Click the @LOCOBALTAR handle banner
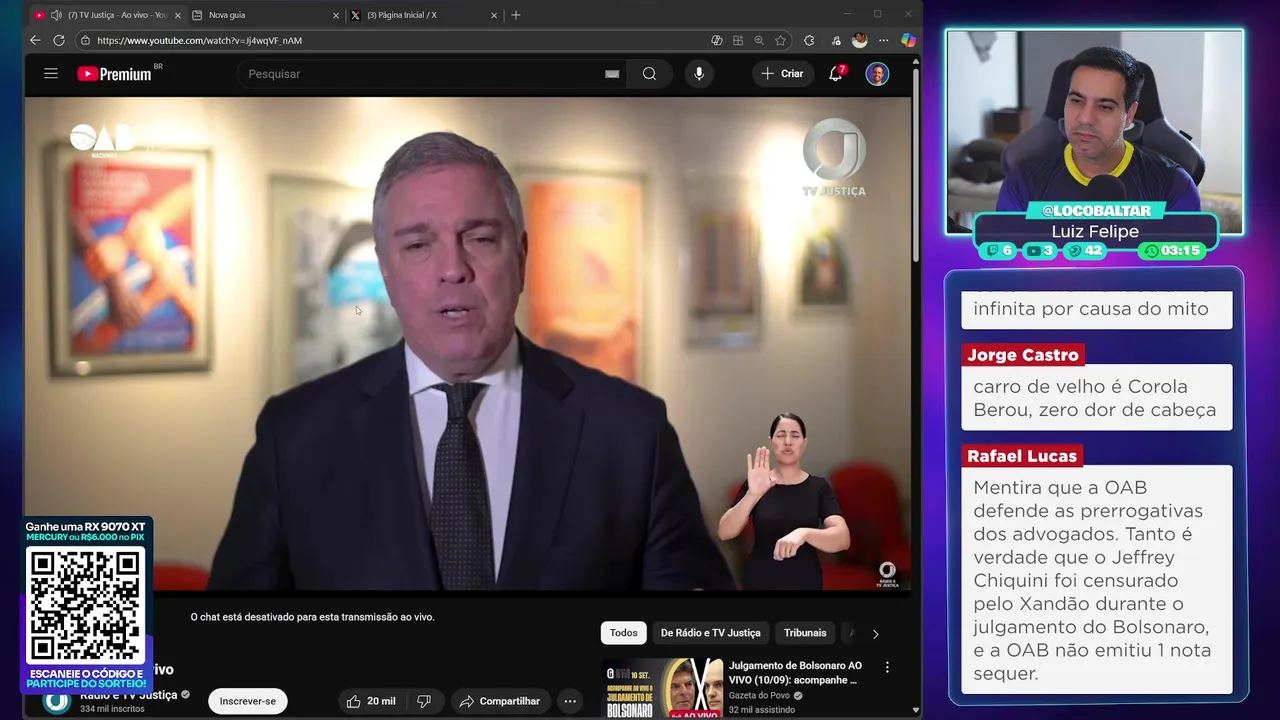Viewport: 1280px width, 720px height. pos(1096,210)
